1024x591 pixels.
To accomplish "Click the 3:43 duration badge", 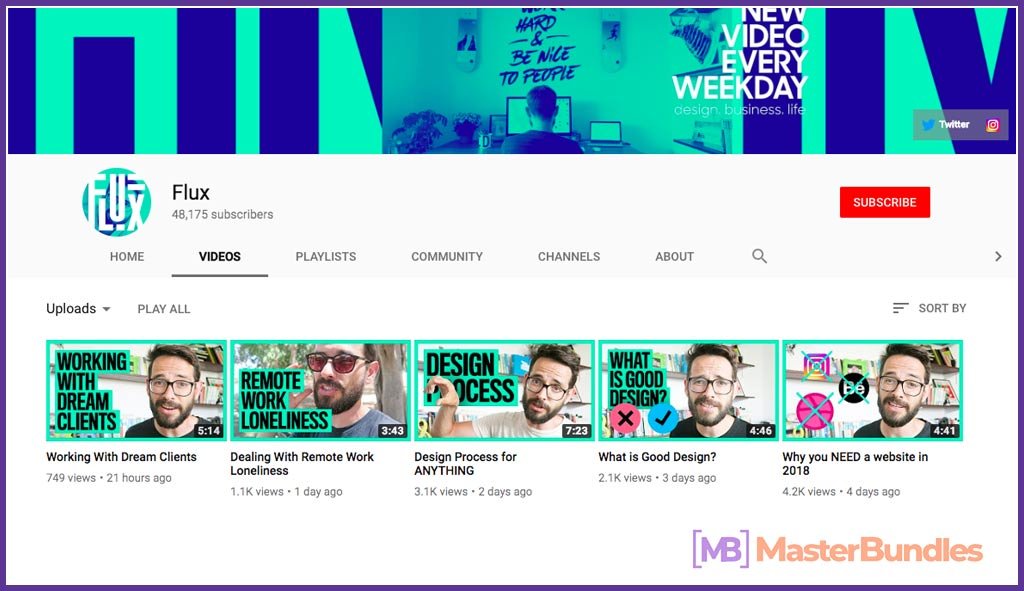I will [x=392, y=430].
